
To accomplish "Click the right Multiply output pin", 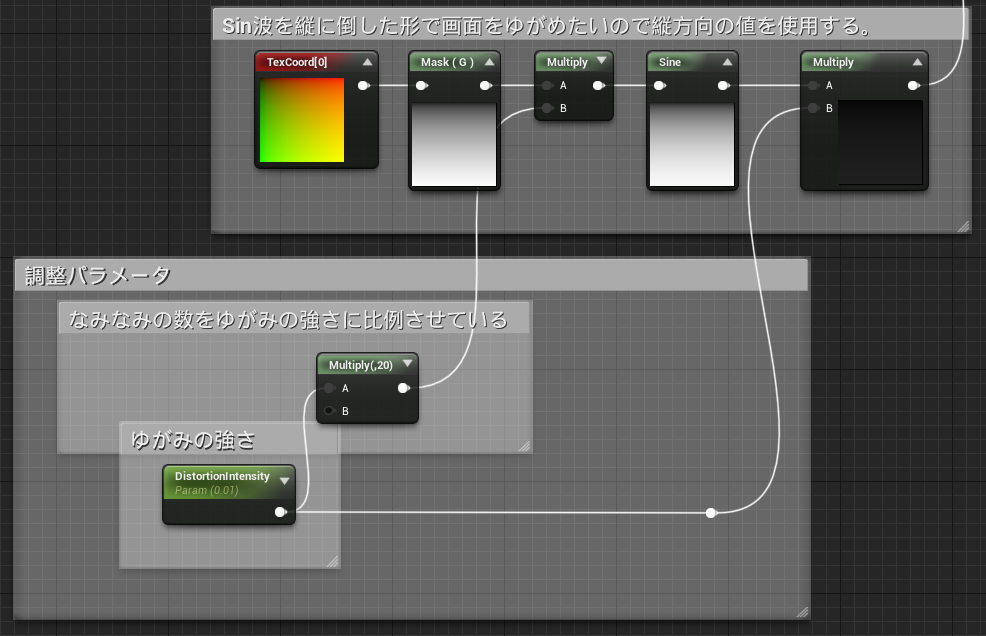I will pos(914,86).
